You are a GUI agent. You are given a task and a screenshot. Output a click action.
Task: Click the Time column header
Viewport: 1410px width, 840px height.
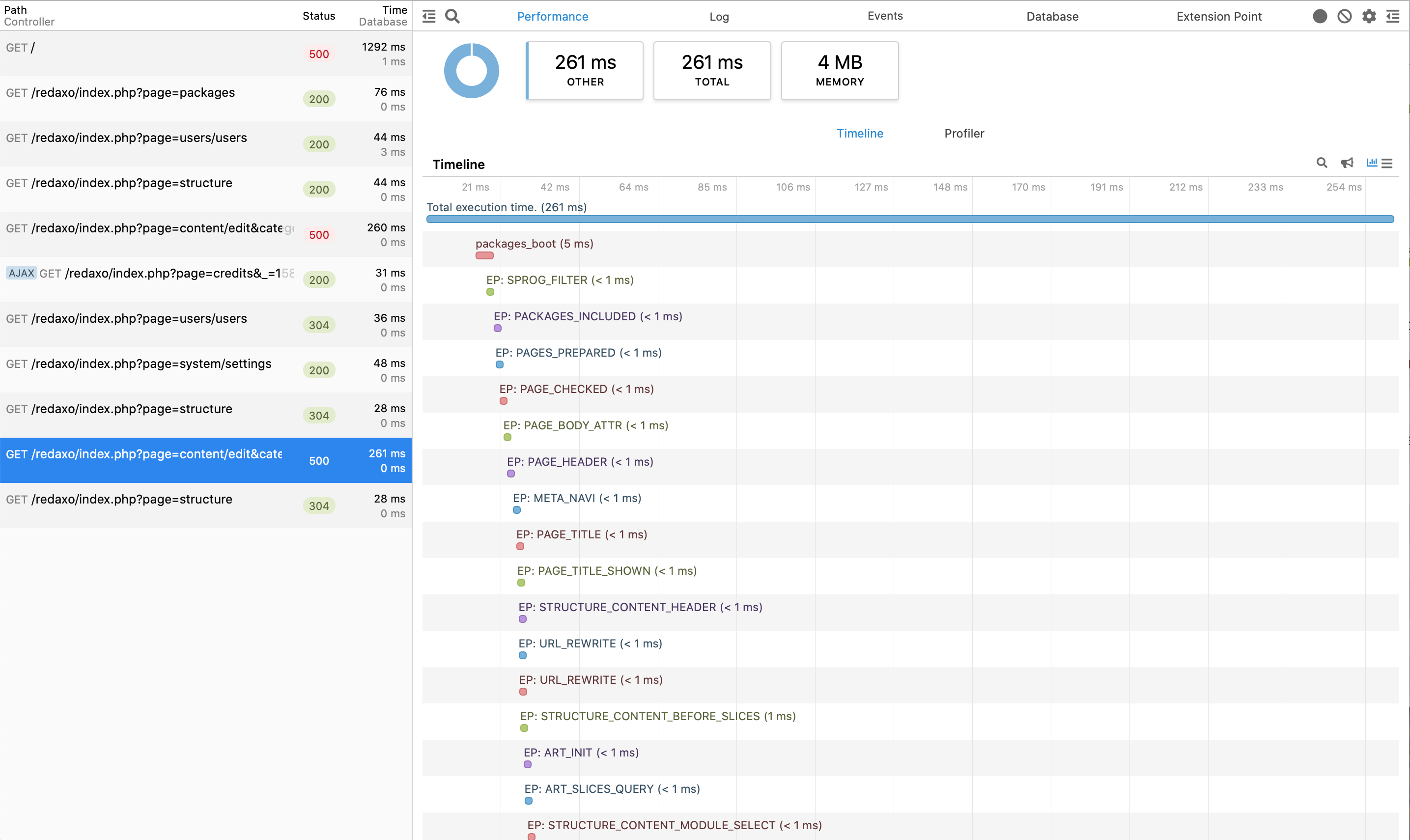click(395, 10)
